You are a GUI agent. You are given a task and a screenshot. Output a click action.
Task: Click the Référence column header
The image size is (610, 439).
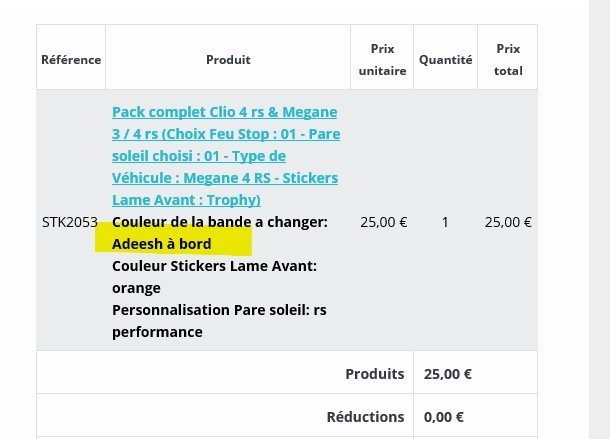(71, 60)
